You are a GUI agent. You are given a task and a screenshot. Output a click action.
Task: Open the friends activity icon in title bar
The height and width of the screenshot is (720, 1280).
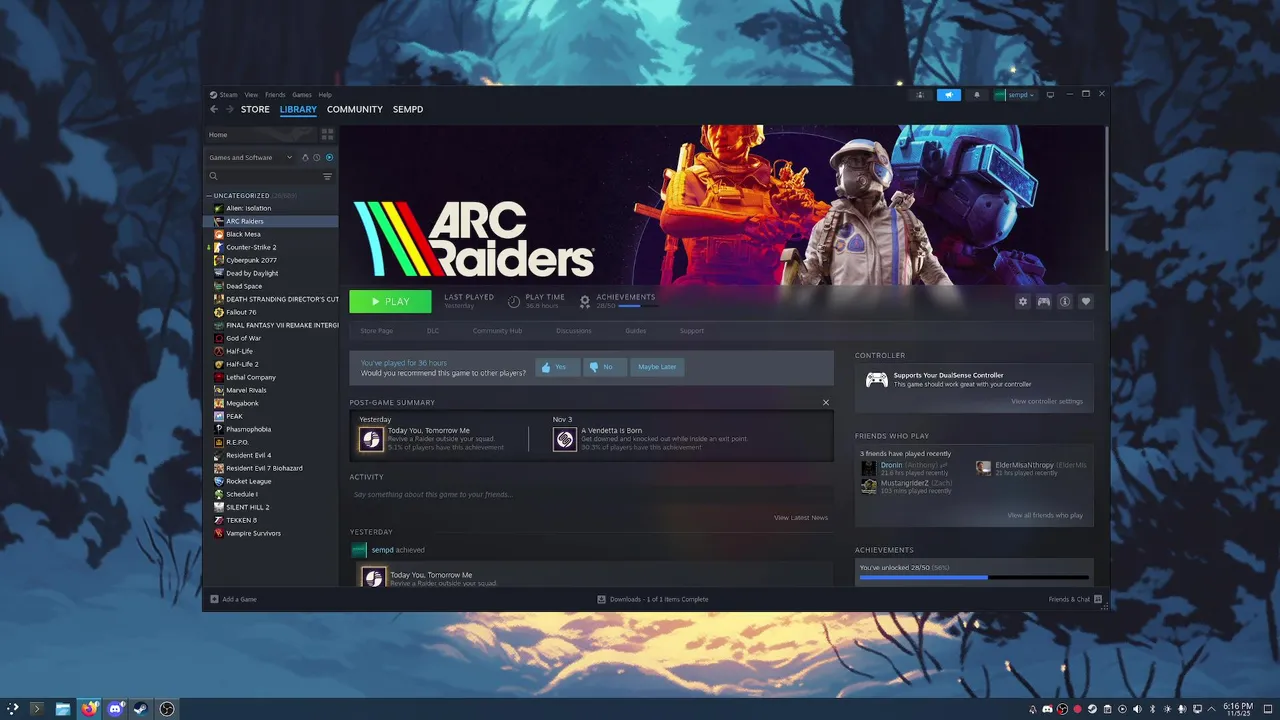920,95
